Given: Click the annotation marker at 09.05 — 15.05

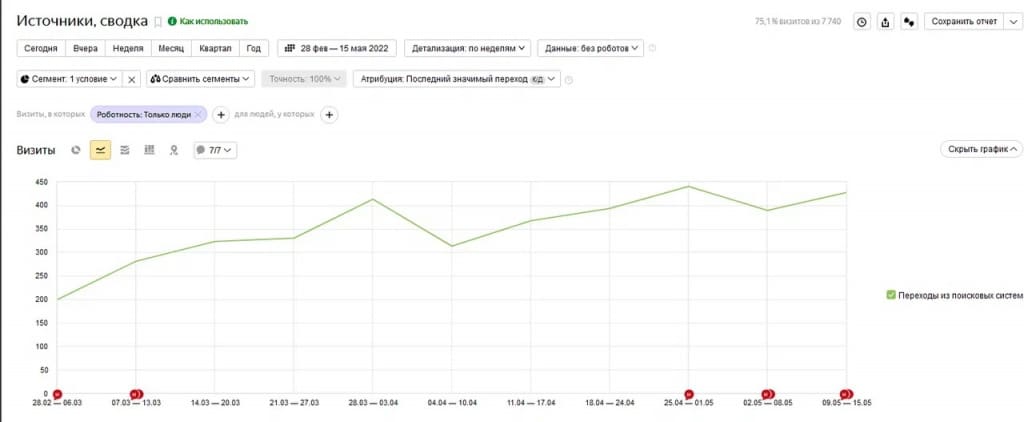Looking at the screenshot, I should coord(846,394).
